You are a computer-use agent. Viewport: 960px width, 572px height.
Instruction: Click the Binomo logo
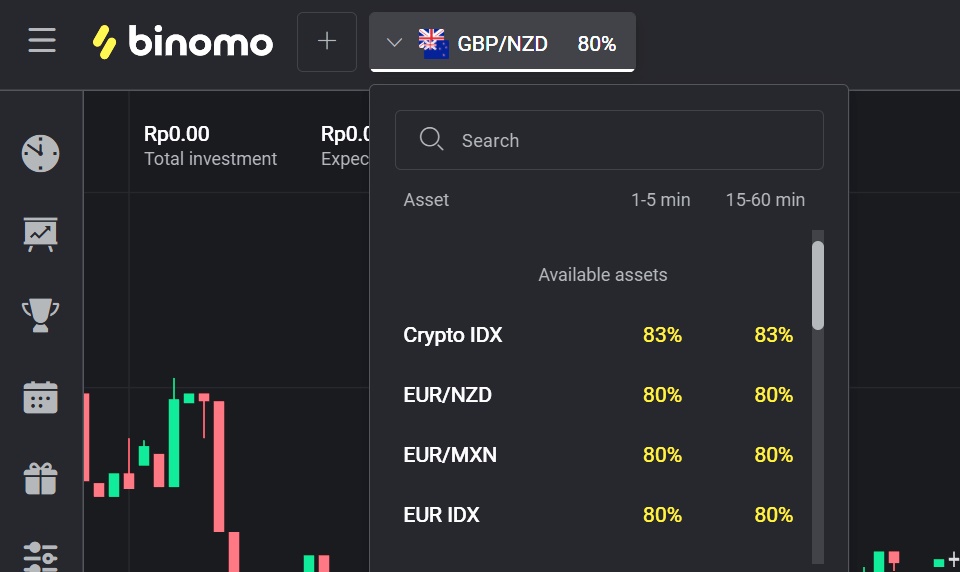tap(183, 41)
